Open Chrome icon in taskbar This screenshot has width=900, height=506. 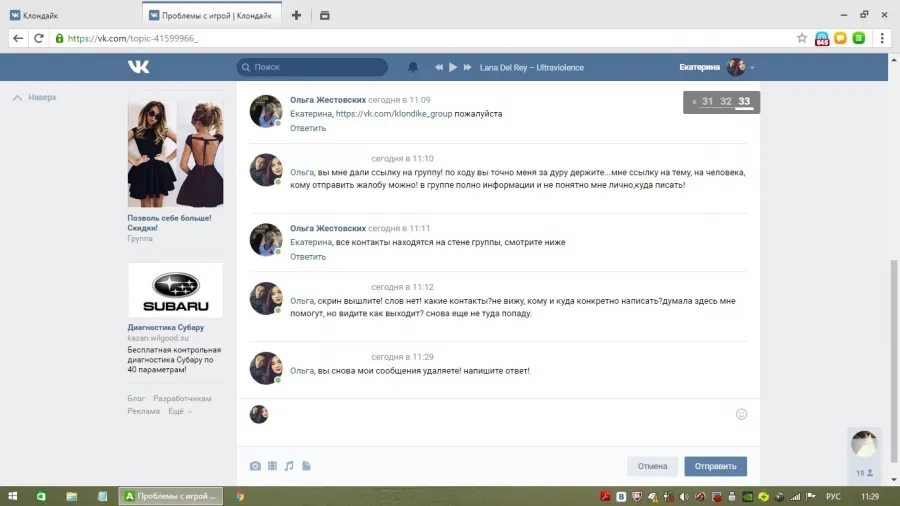tap(240, 496)
